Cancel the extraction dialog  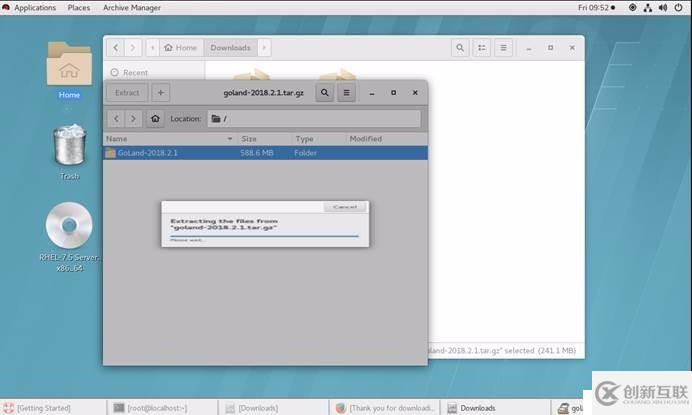point(345,207)
